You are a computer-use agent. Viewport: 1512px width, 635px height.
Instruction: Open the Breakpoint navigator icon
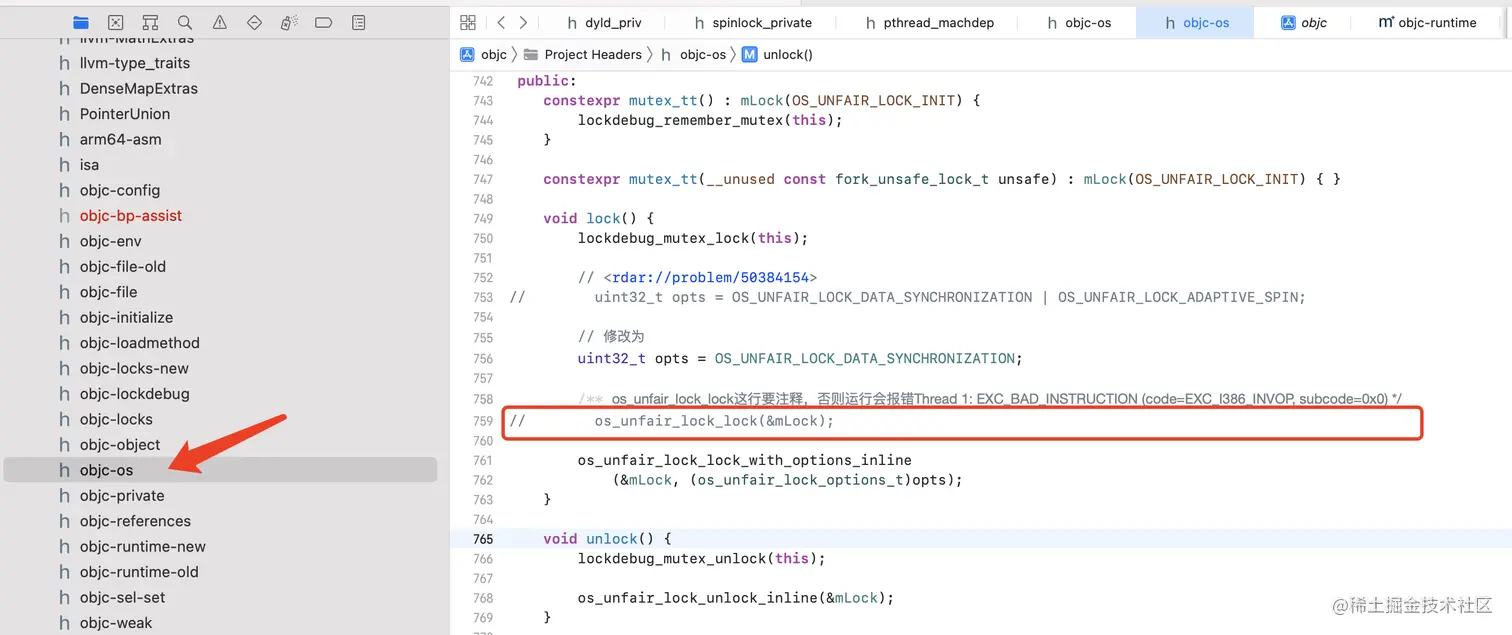click(x=323, y=22)
